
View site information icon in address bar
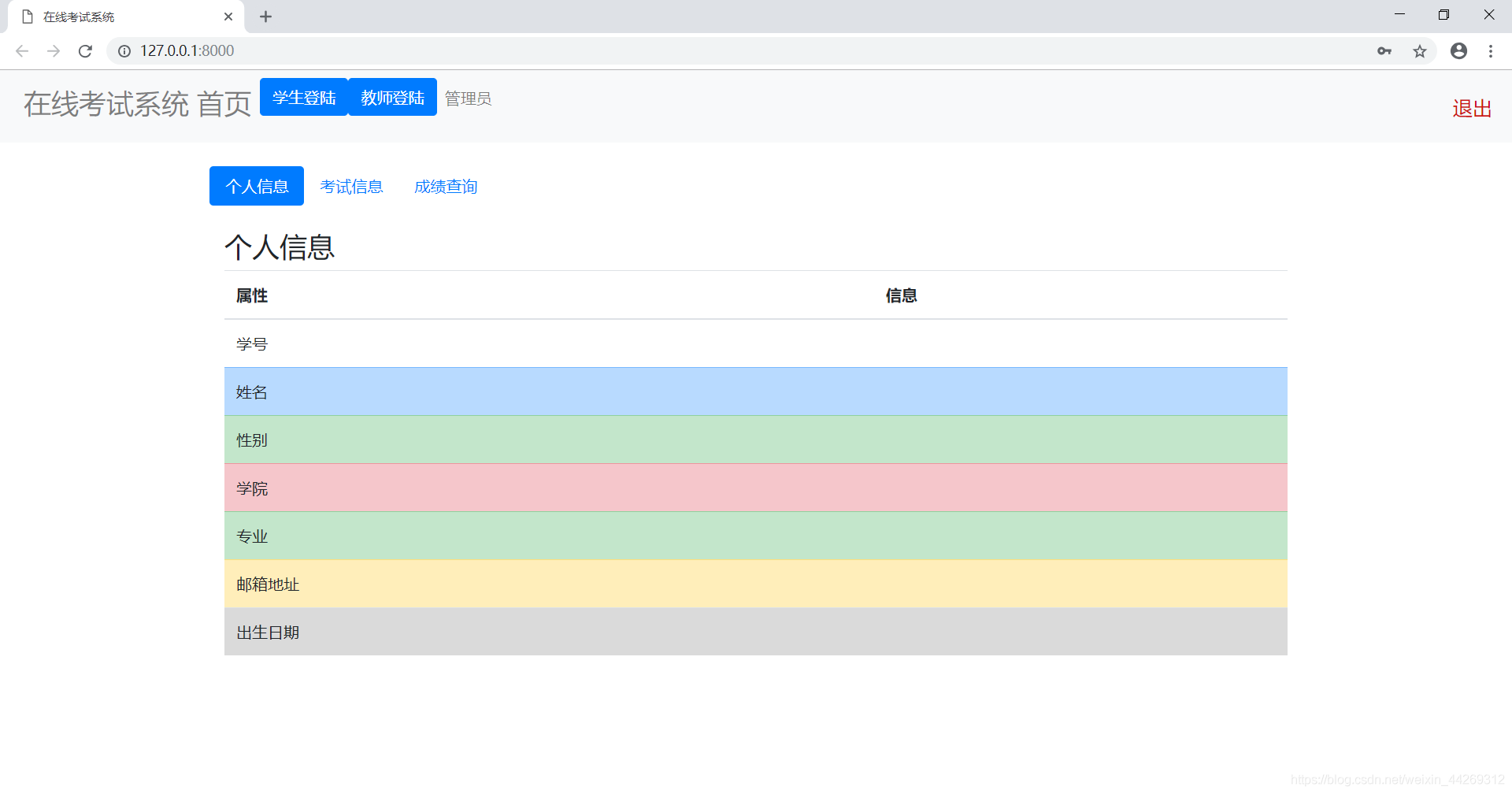click(x=124, y=51)
